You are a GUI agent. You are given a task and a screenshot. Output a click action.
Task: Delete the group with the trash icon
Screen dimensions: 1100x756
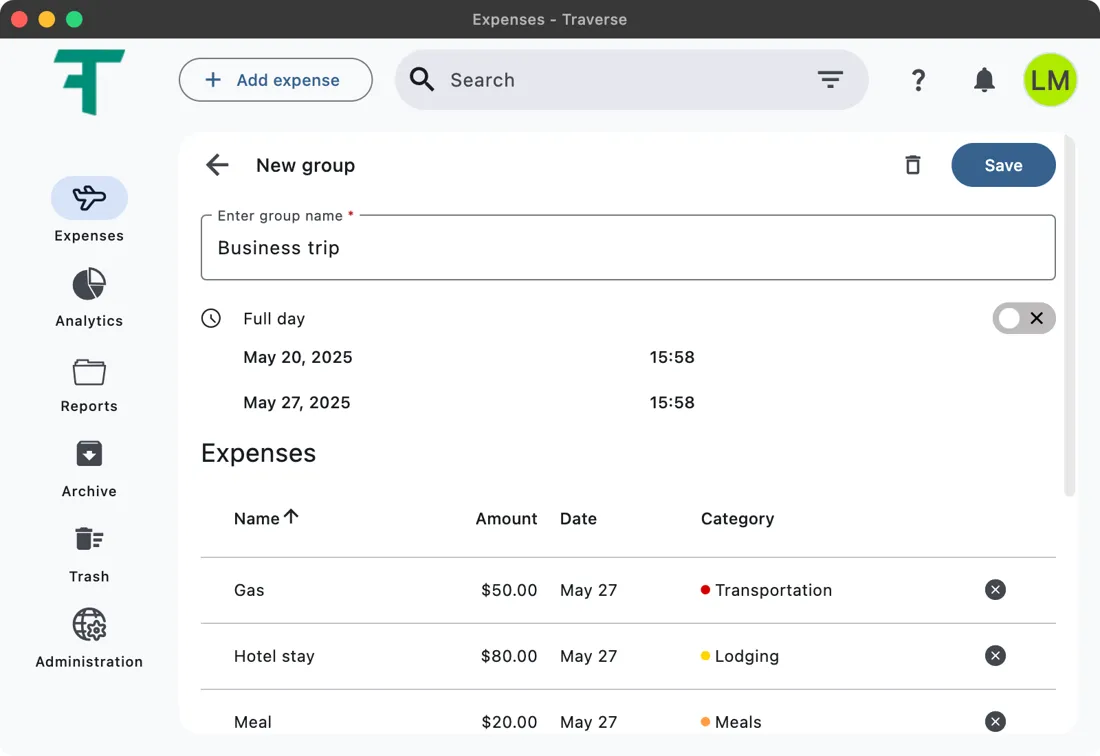pos(912,165)
